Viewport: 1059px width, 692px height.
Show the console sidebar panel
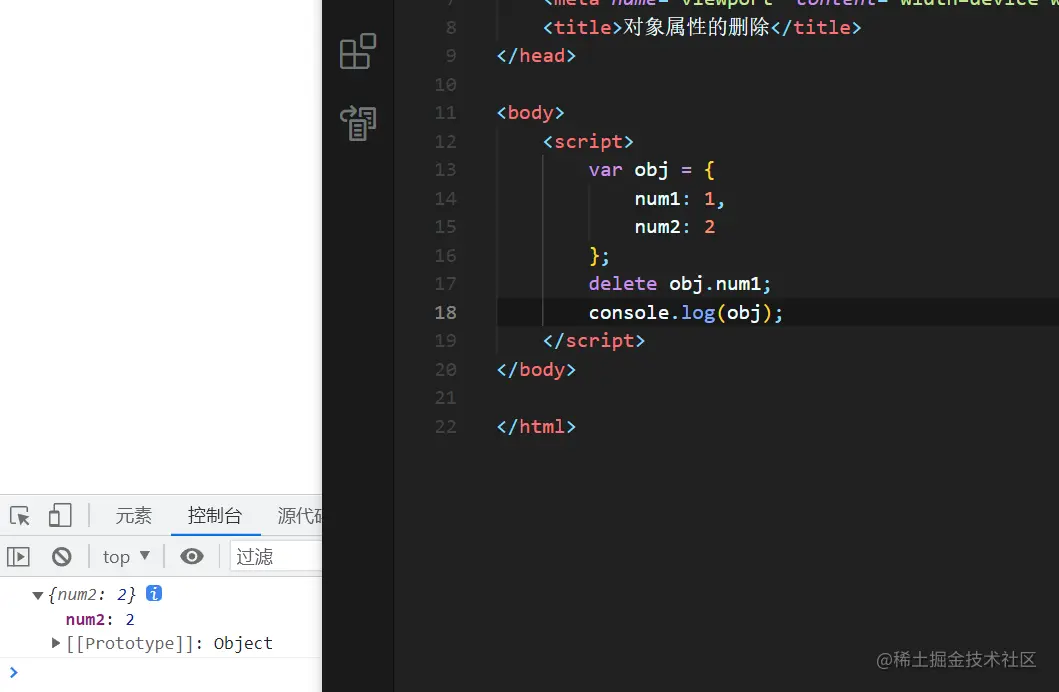pos(18,557)
